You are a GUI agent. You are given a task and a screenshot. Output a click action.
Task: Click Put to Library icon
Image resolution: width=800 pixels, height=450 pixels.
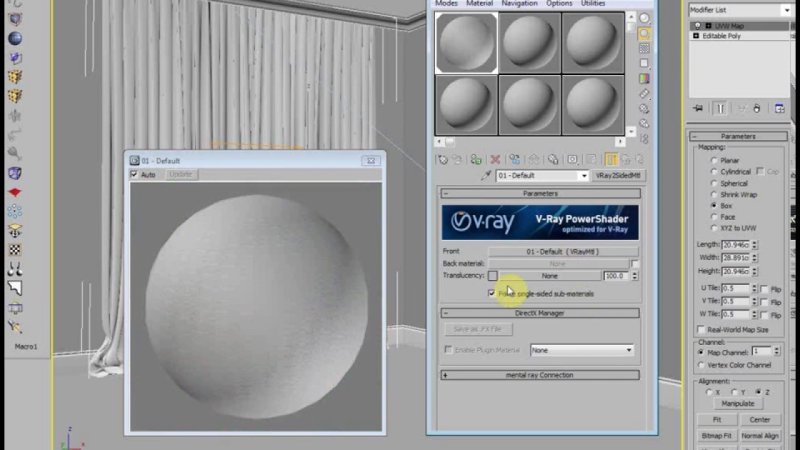(553, 160)
